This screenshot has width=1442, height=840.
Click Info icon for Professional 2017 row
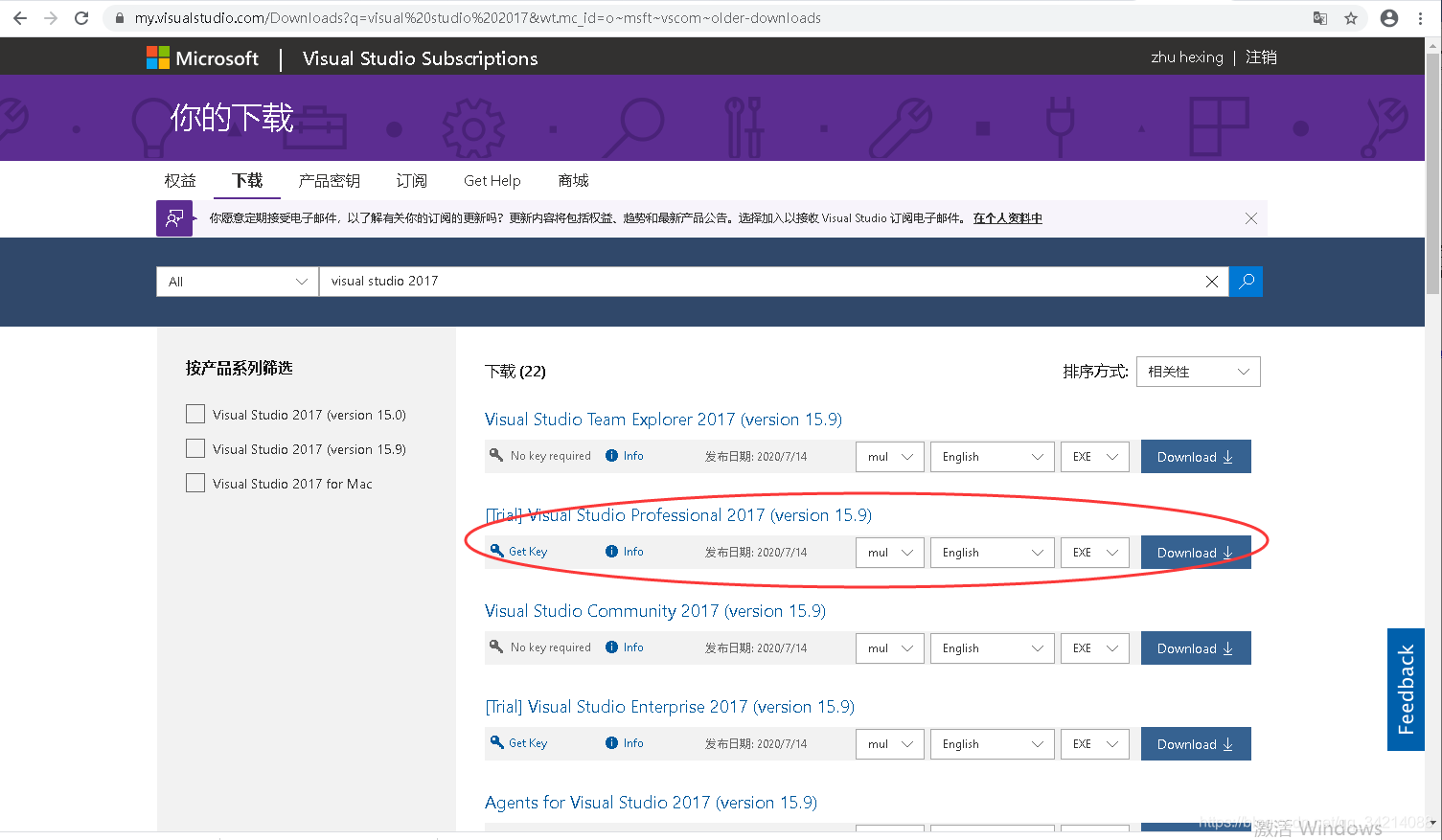pyautogui.click(x=611, y=552)
